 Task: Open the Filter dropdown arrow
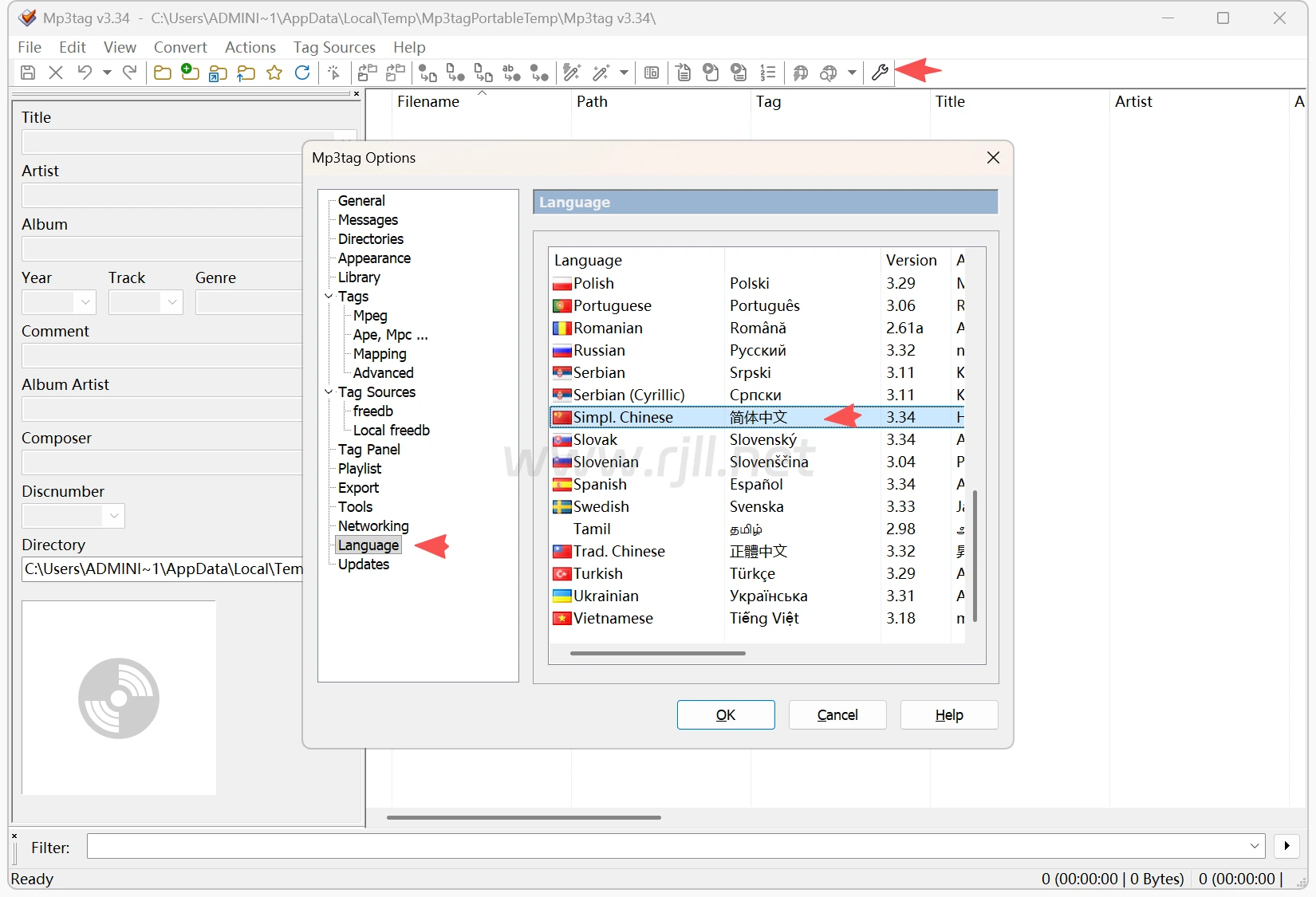click(x=1255, y=846)
